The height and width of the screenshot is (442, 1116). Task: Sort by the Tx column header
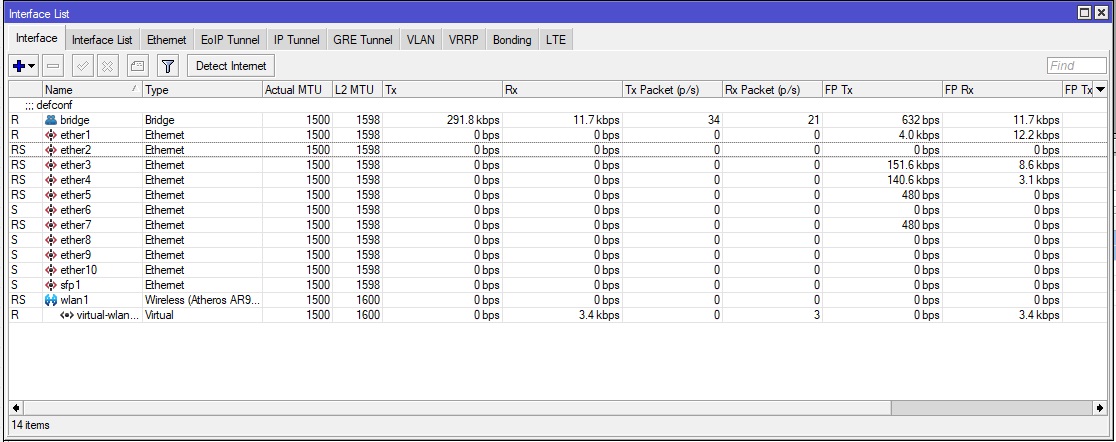coord(442,90)
